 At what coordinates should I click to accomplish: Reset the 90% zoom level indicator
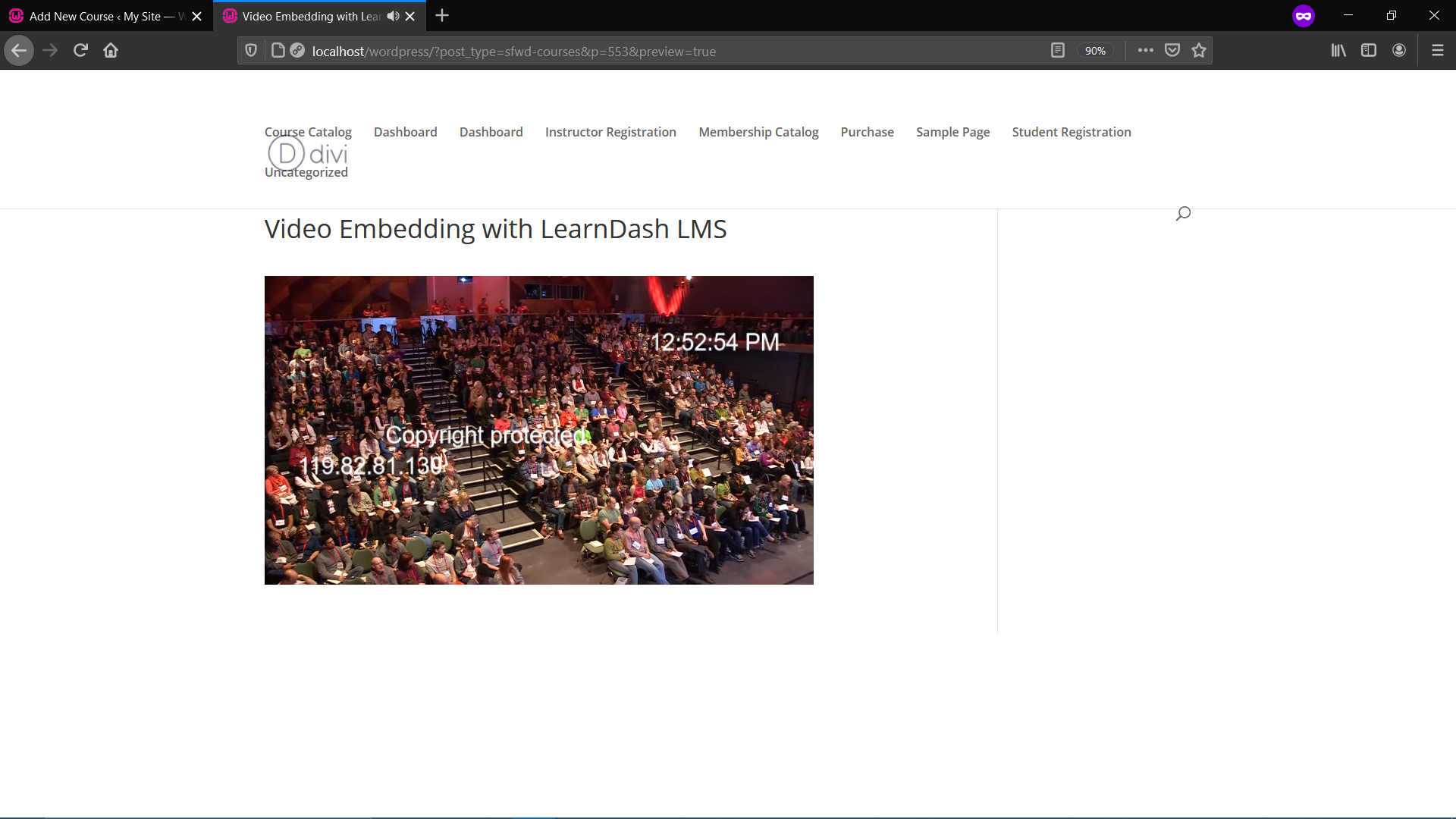1095,51
